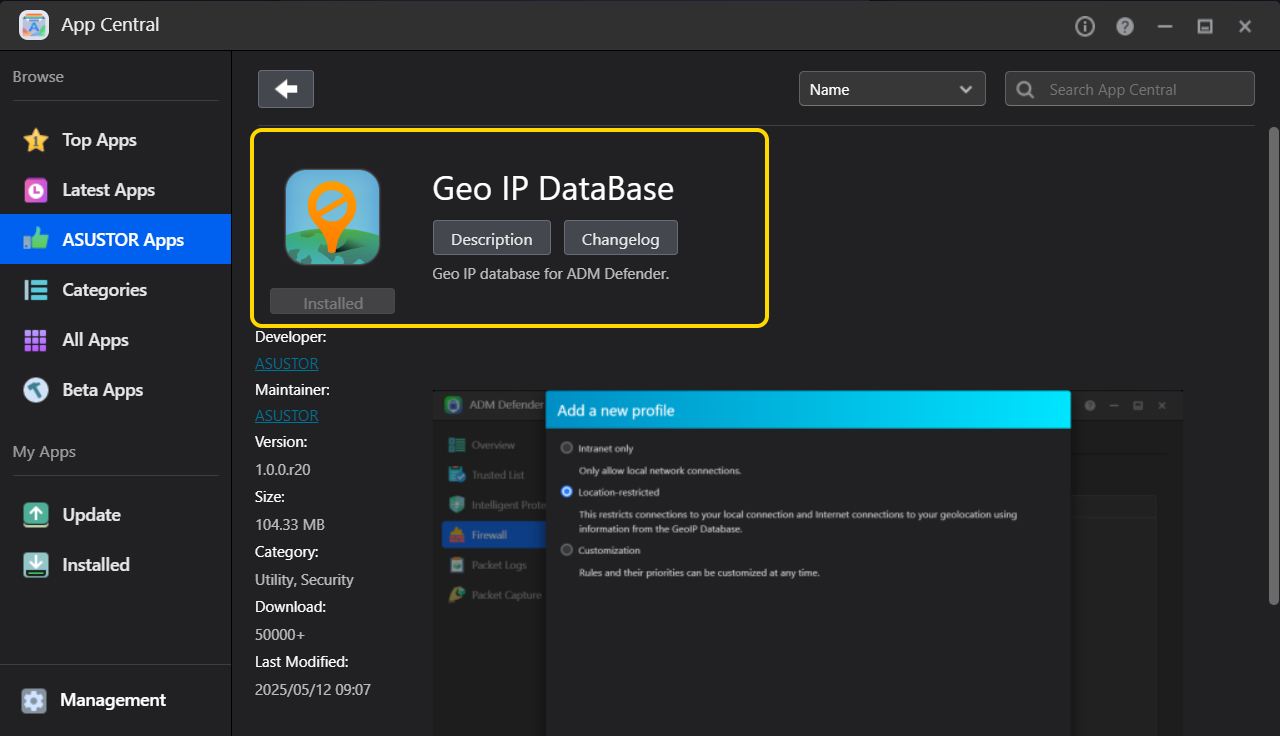Maximize the App Central window
The image size is (1280, 736).
pyautogui.click(x=1205, y=27)
